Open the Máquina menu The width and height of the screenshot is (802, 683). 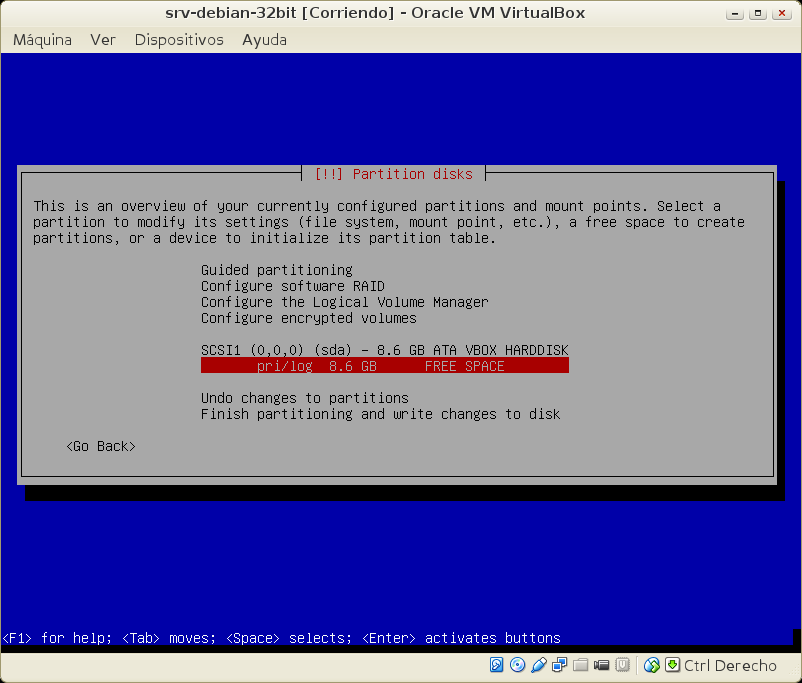[42, 40]
